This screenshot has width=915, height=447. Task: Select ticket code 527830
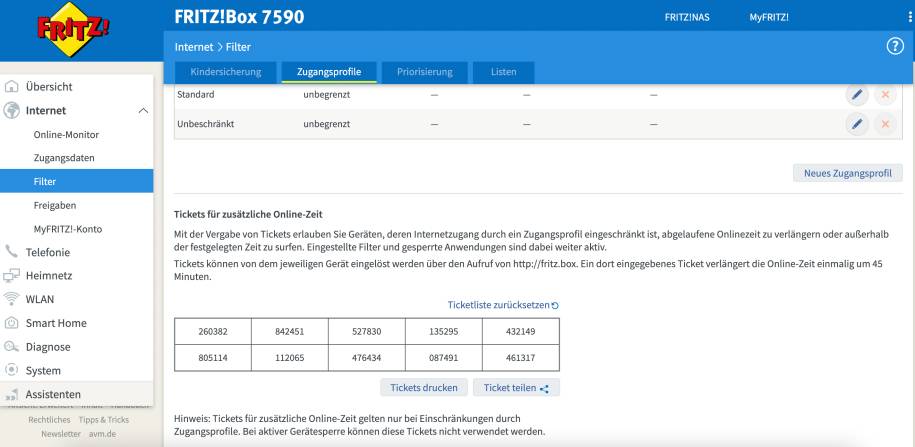pyautogui.click(x=366, y=331)
